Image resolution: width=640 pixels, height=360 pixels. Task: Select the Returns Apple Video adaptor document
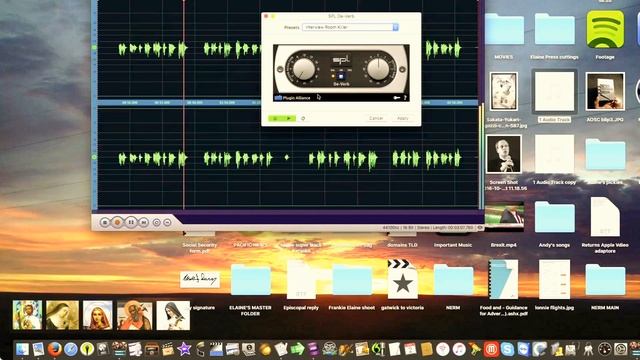(605, 217)
